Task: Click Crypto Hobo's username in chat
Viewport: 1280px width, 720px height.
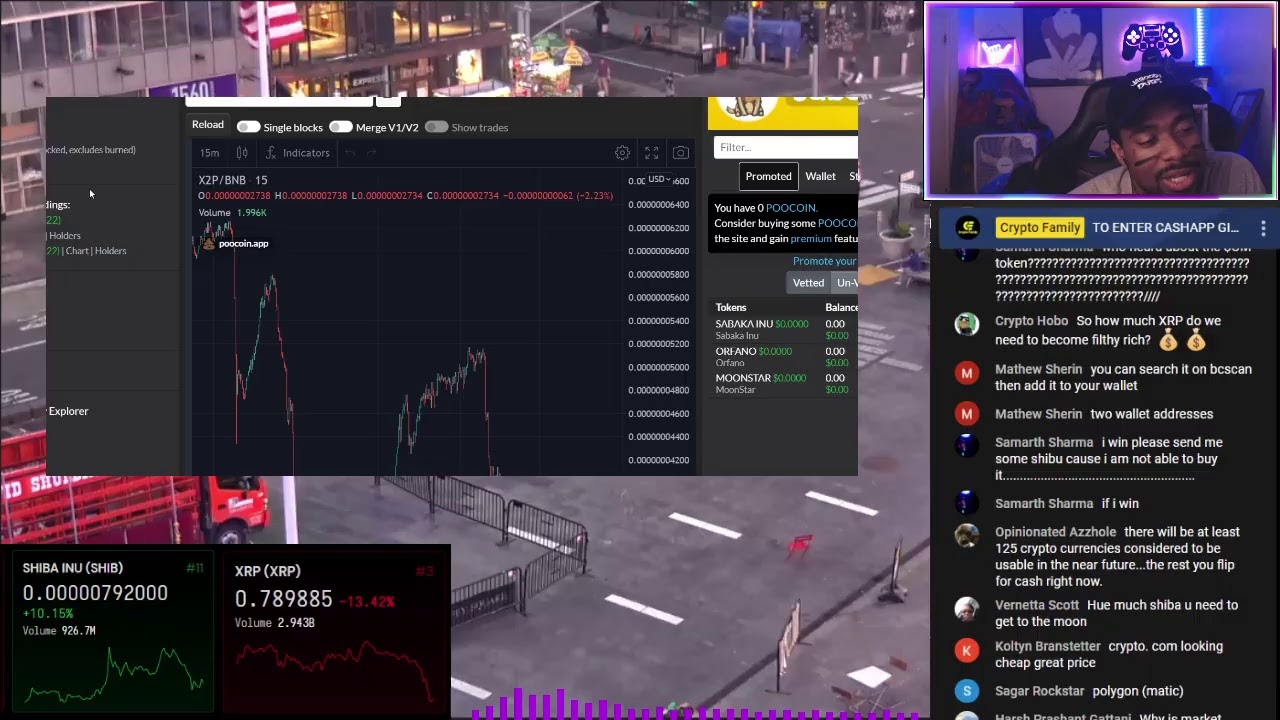Action: 1031,321
